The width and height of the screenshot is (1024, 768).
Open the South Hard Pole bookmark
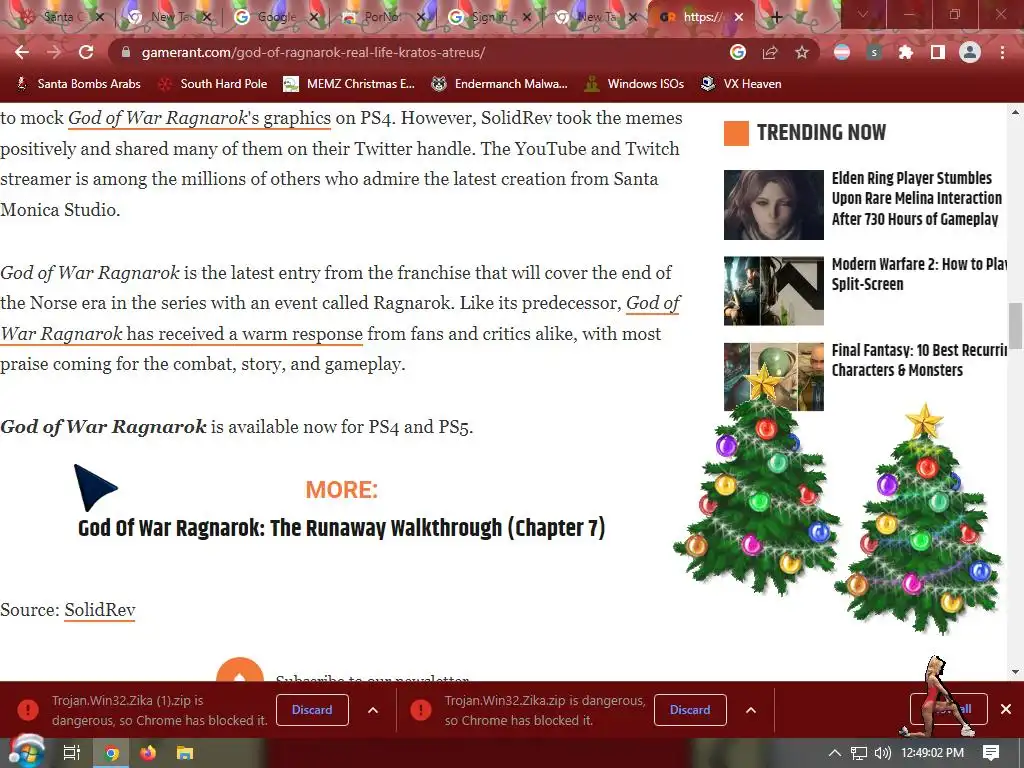[213, 84]
